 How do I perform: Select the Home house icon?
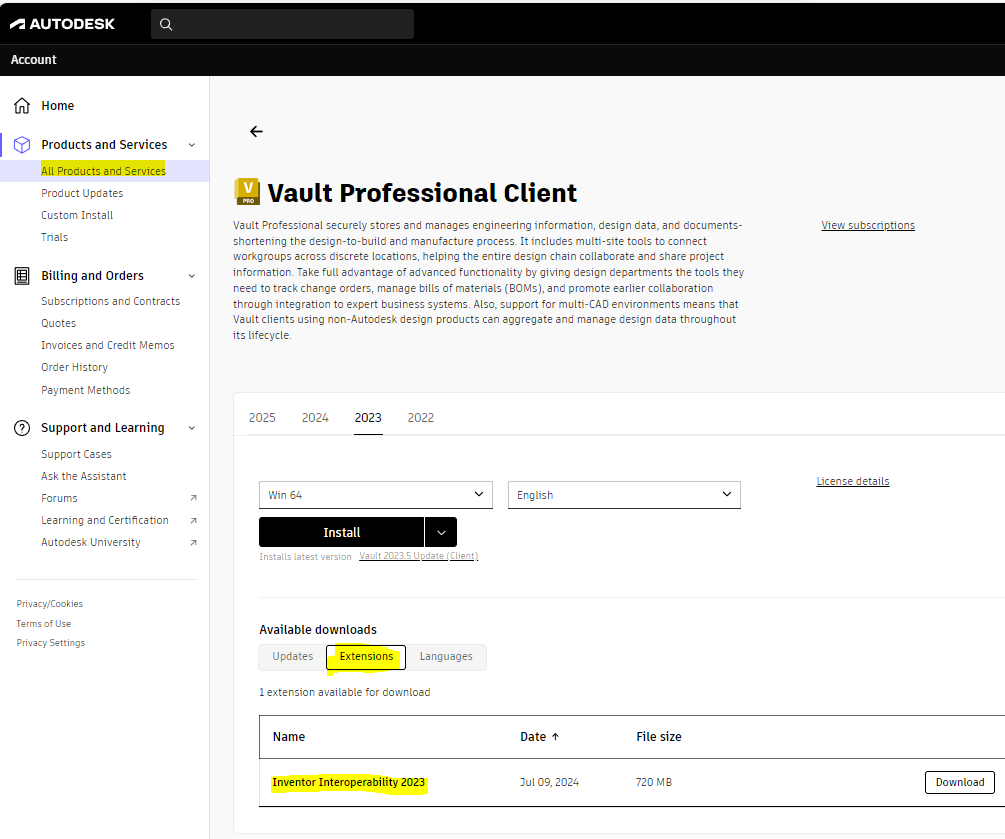[22, 105]
